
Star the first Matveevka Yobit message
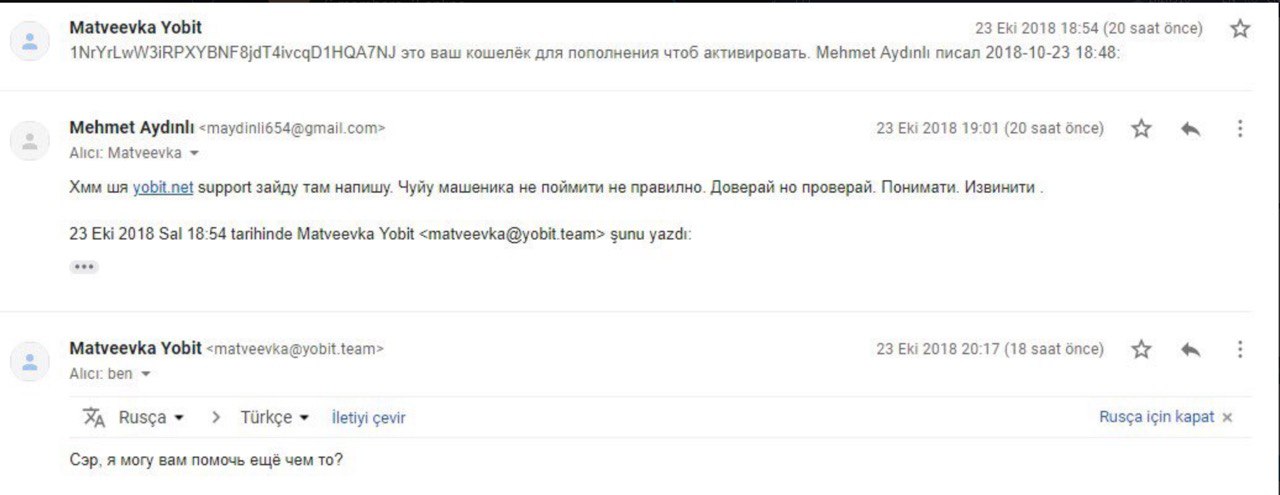(x=1240, y=29)
